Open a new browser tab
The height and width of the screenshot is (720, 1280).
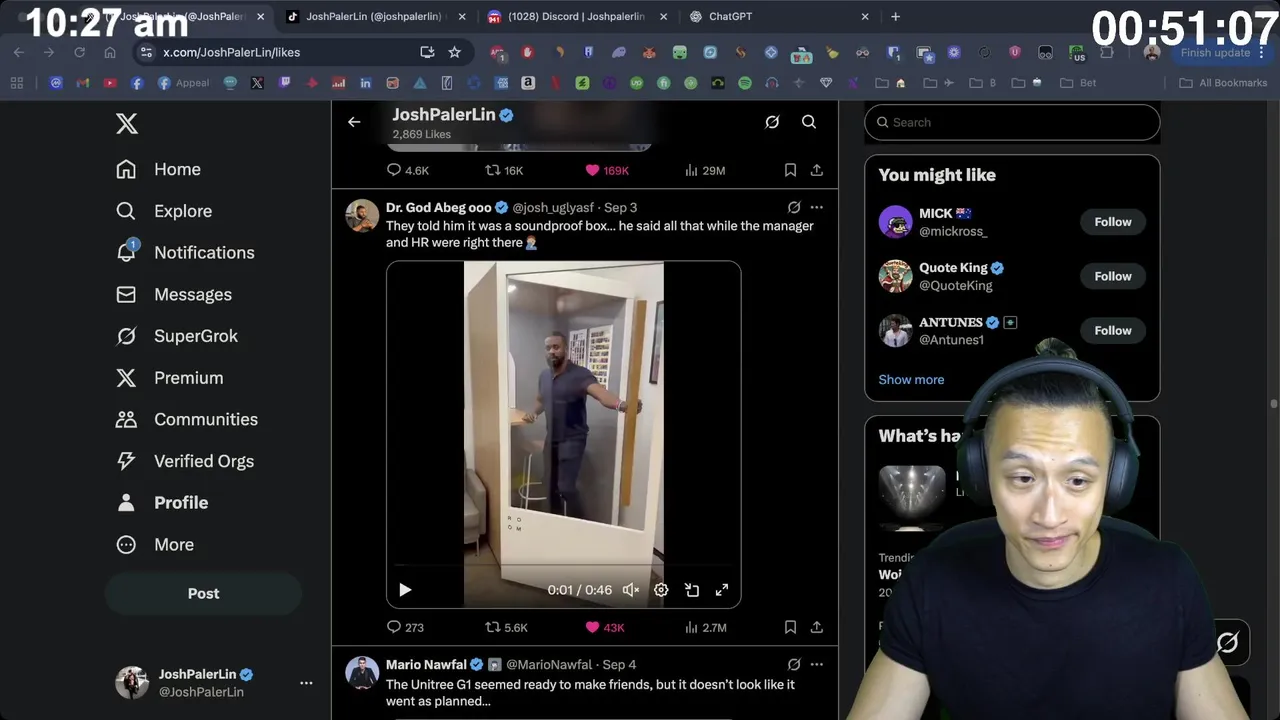tap(895, 16)
